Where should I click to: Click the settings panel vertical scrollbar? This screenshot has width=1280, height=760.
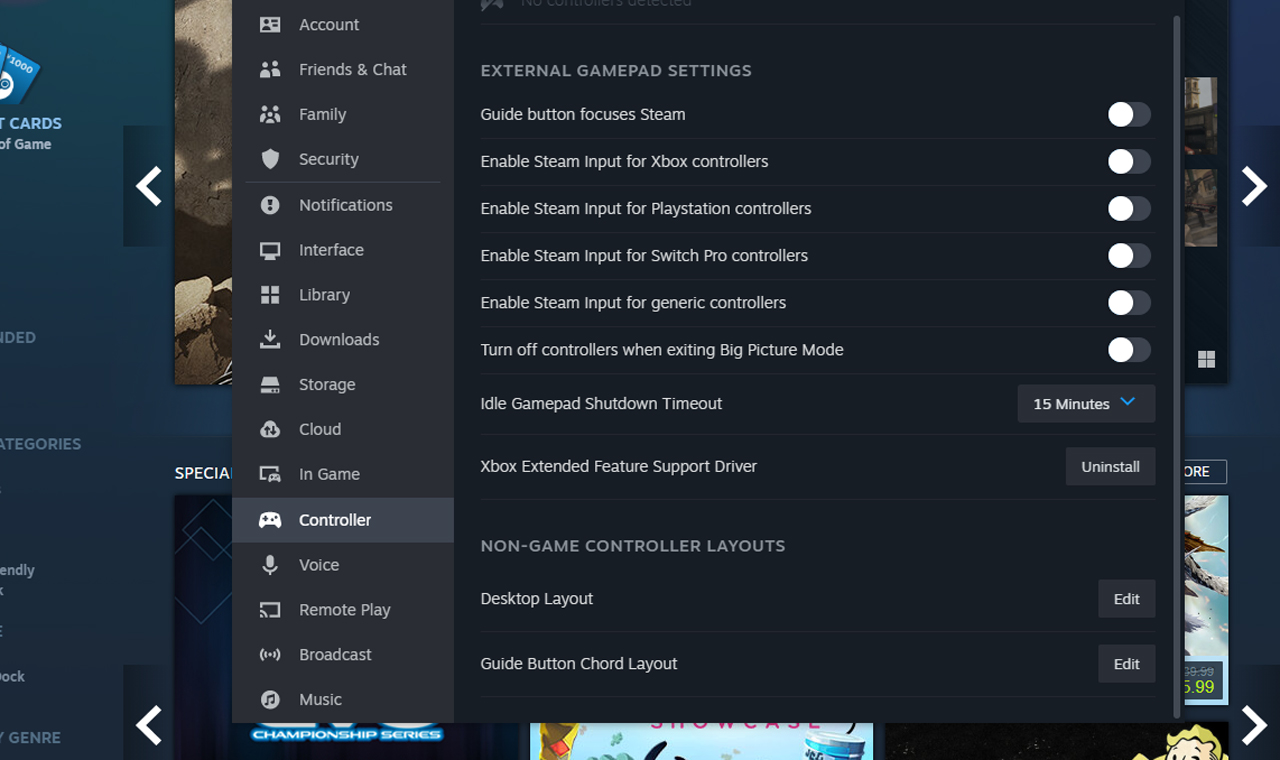click(1177, 360)
